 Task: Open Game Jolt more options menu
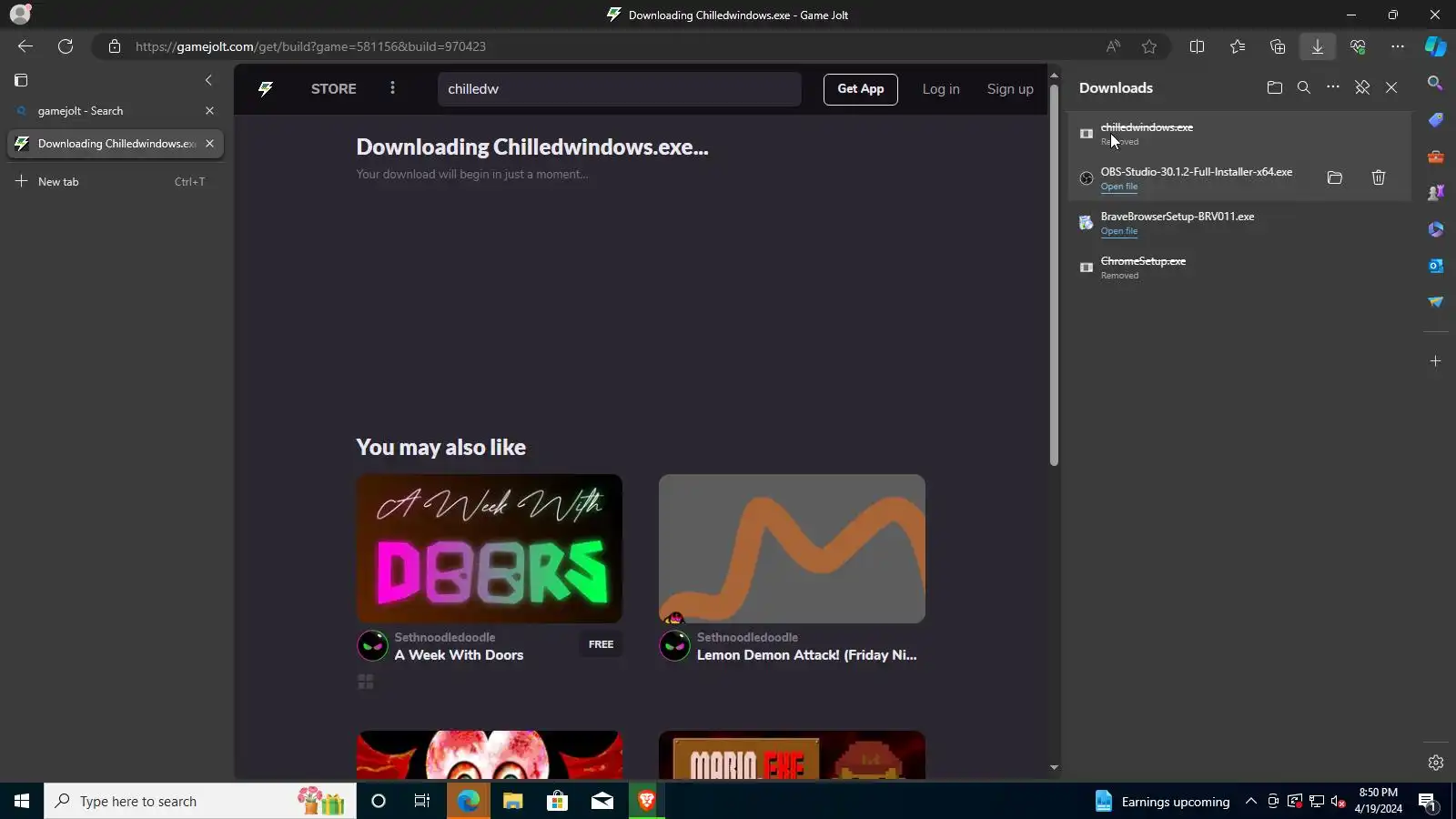(x=393, y=88)
